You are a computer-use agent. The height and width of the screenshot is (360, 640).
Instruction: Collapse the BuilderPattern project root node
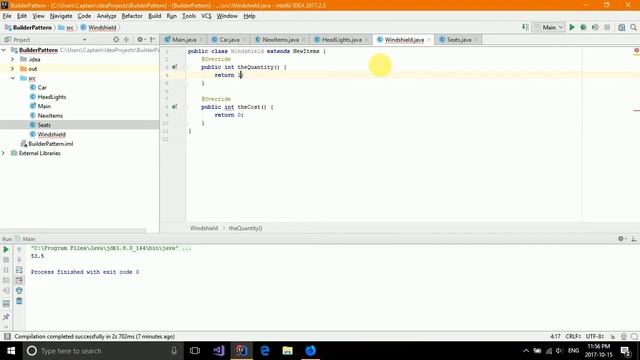coord(4,50)
